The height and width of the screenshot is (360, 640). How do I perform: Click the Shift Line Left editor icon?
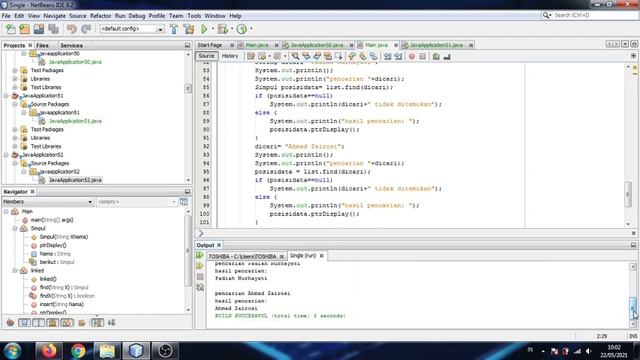(x=387, y=56)
